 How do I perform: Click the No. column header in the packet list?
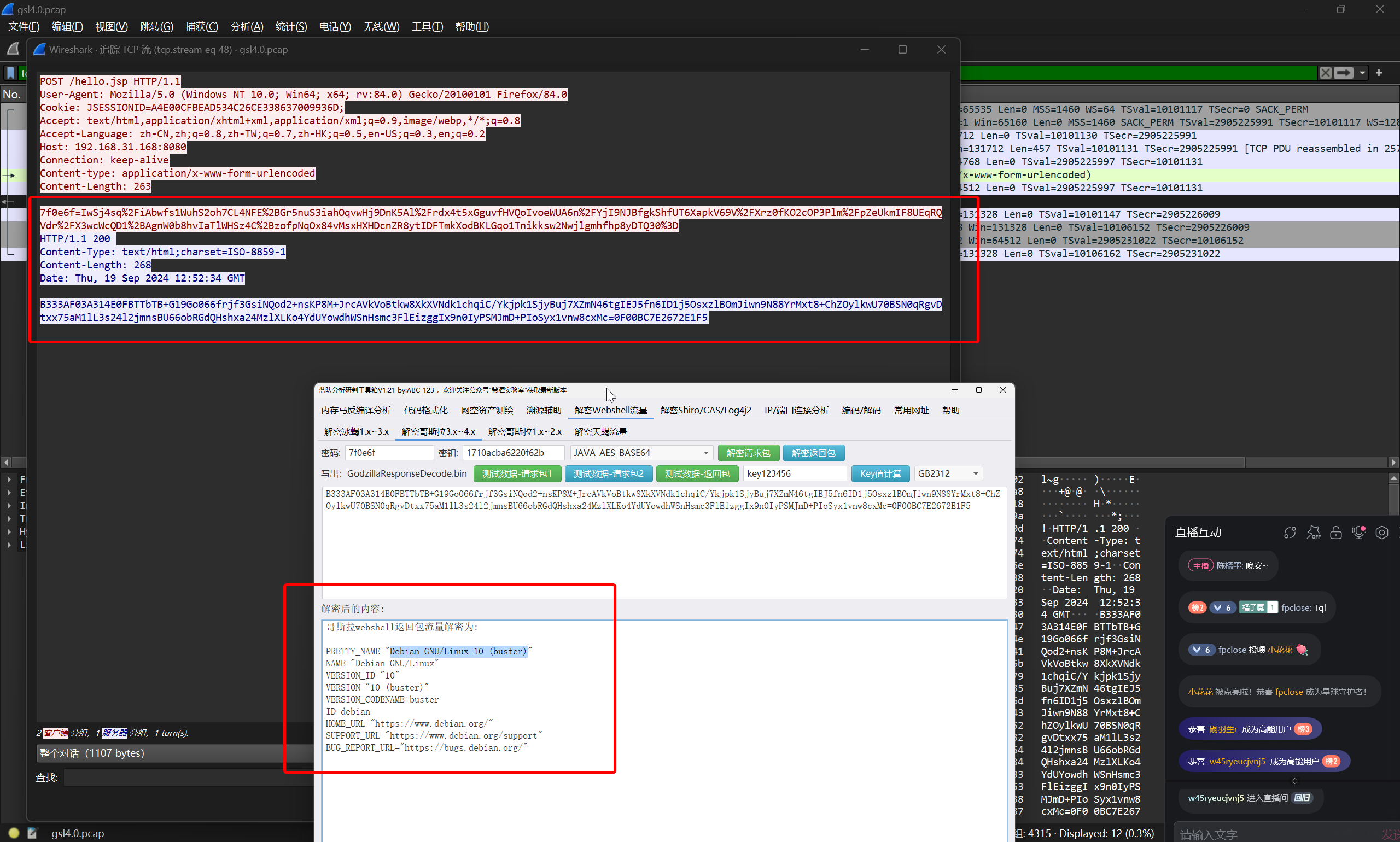tap(13, 94)
